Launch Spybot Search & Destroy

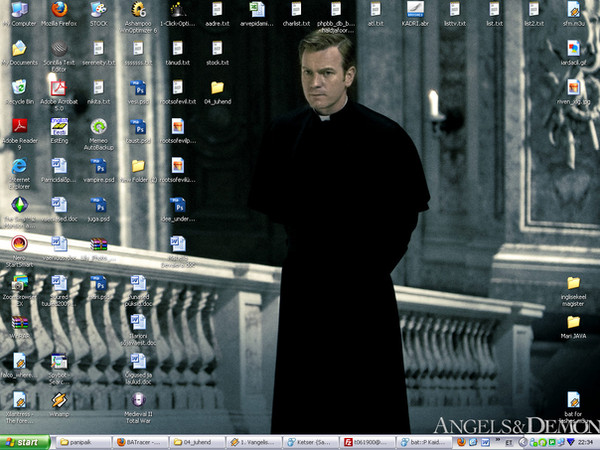pos(59,361)
